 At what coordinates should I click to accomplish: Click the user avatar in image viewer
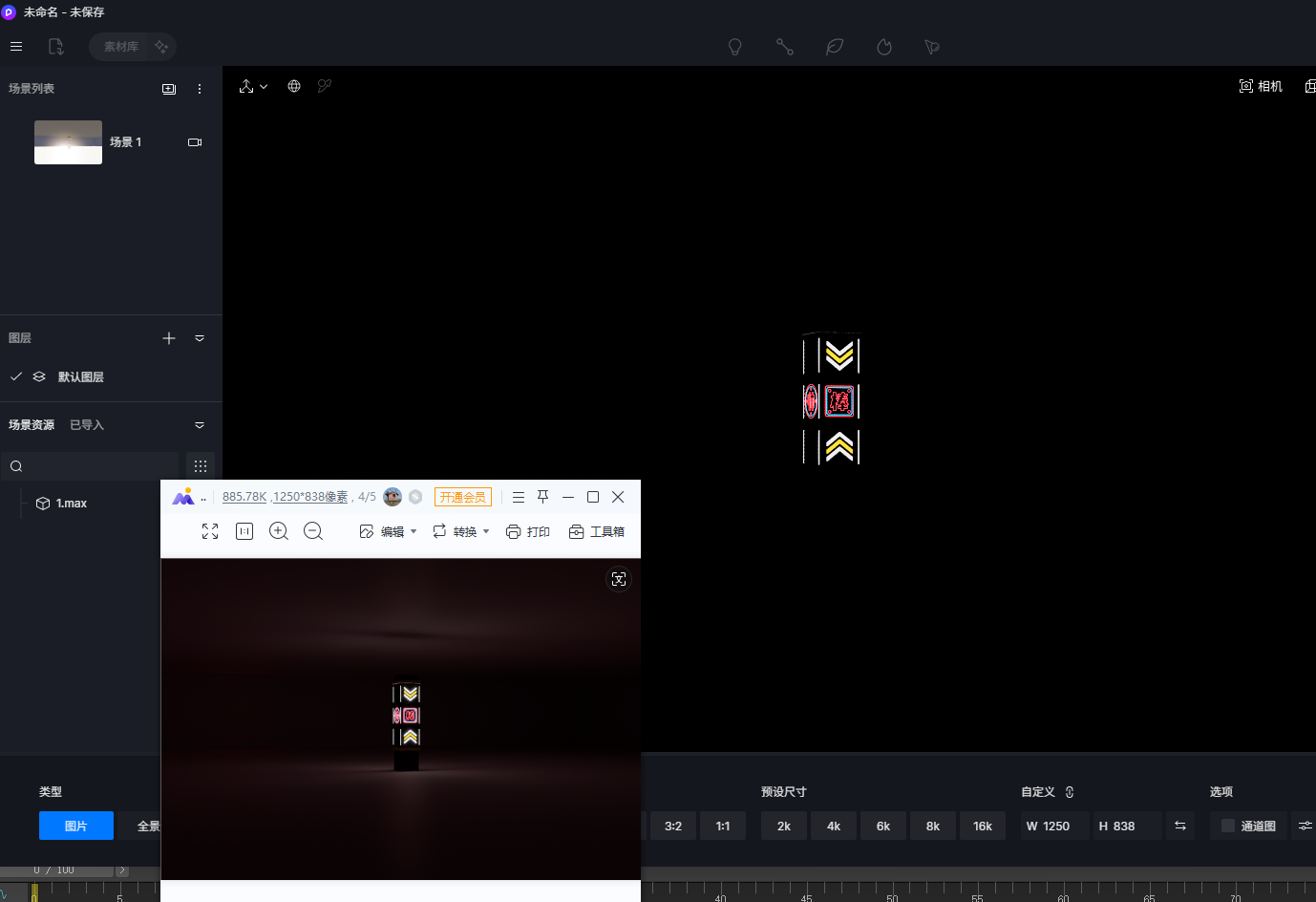point(393,497)
